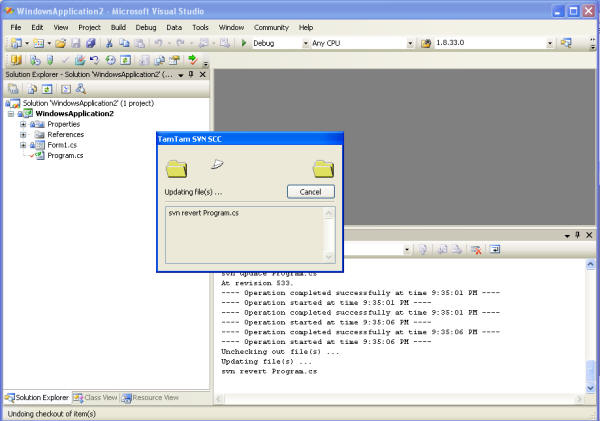This screenshot has height=421, width=600.
Task: Click the 'svn revert Program.cs' log in dialog
Action: (x=203, y=213)
